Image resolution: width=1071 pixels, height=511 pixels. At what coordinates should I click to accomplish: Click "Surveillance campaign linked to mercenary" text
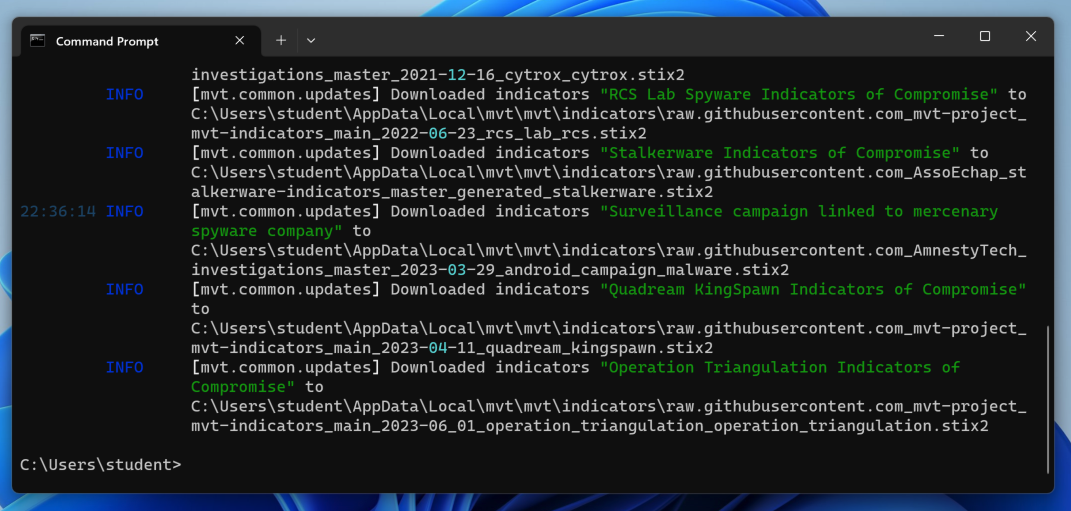(799, 212)
